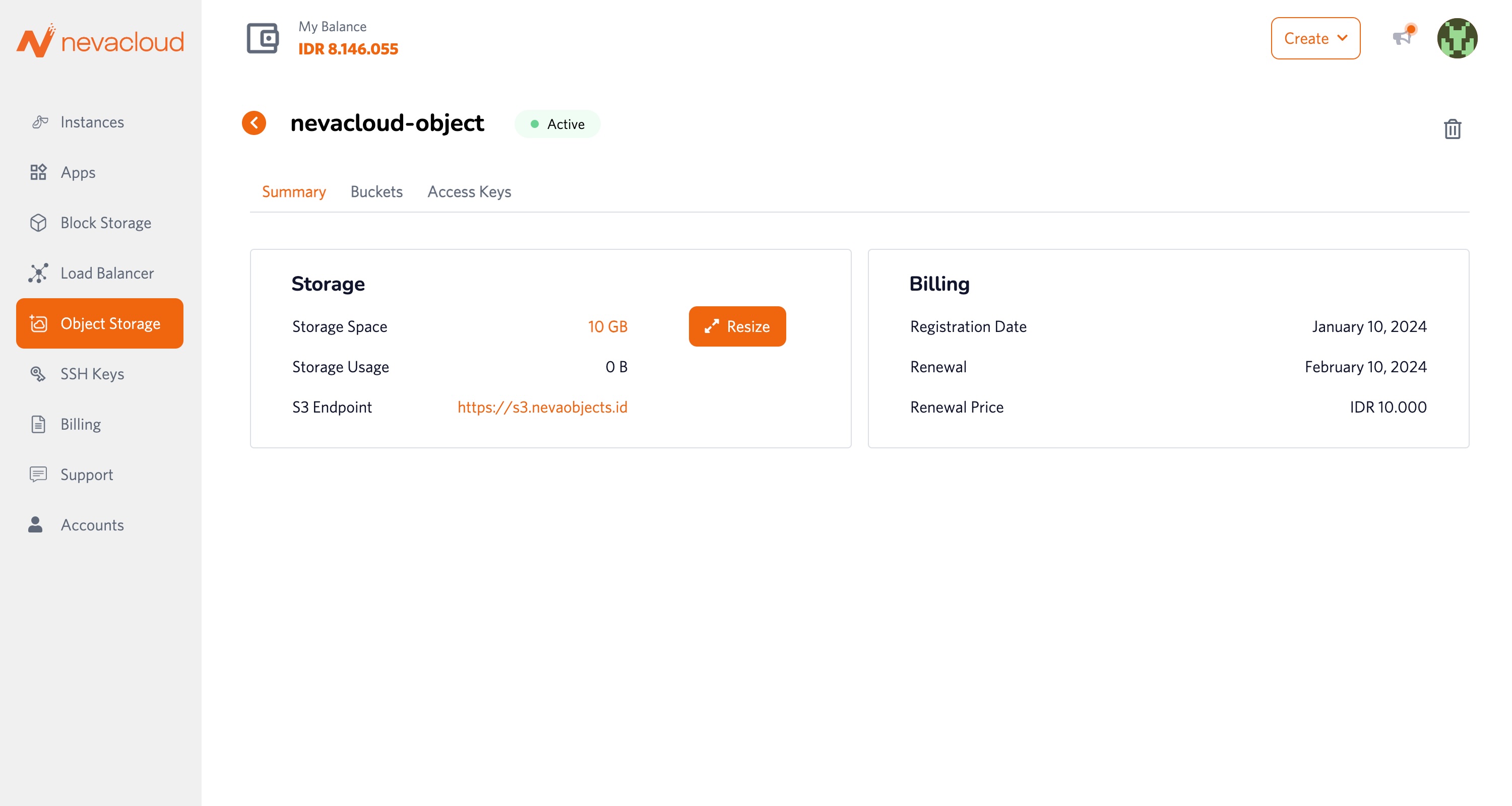This screenshot has width=1512, height=806.
Task: Go to Billing in sidebar
Action: [x=81, y=424]
